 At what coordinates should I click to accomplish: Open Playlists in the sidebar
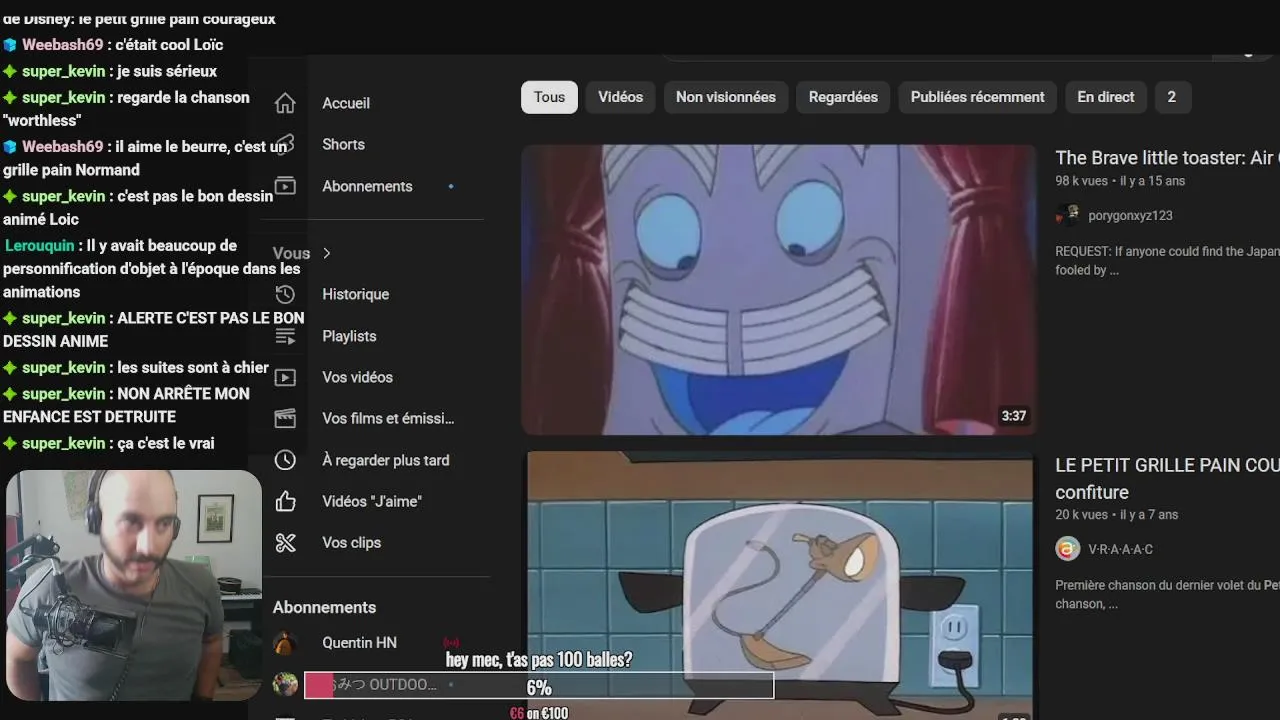349,336
